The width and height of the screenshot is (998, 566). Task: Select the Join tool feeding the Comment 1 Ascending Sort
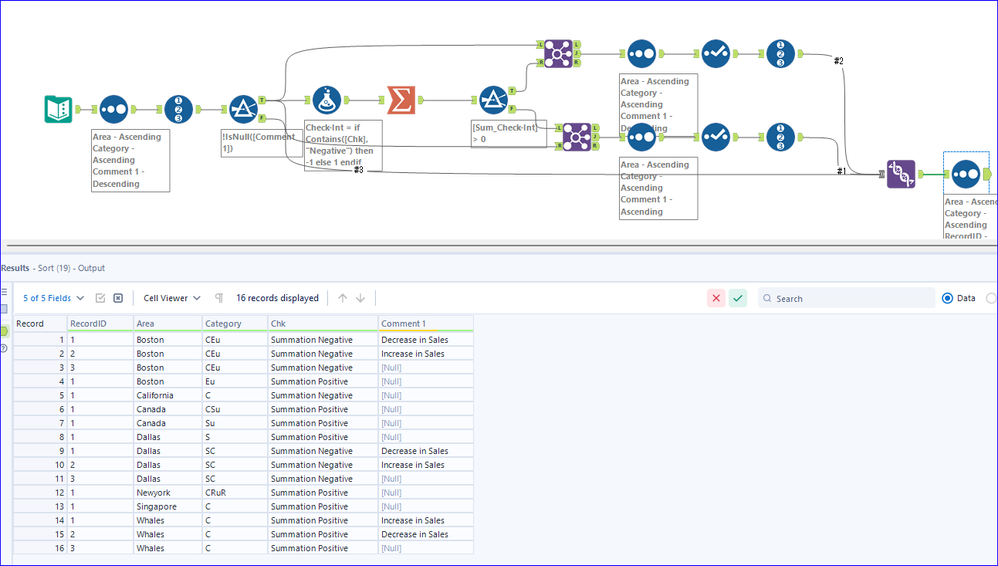point(577,137)
